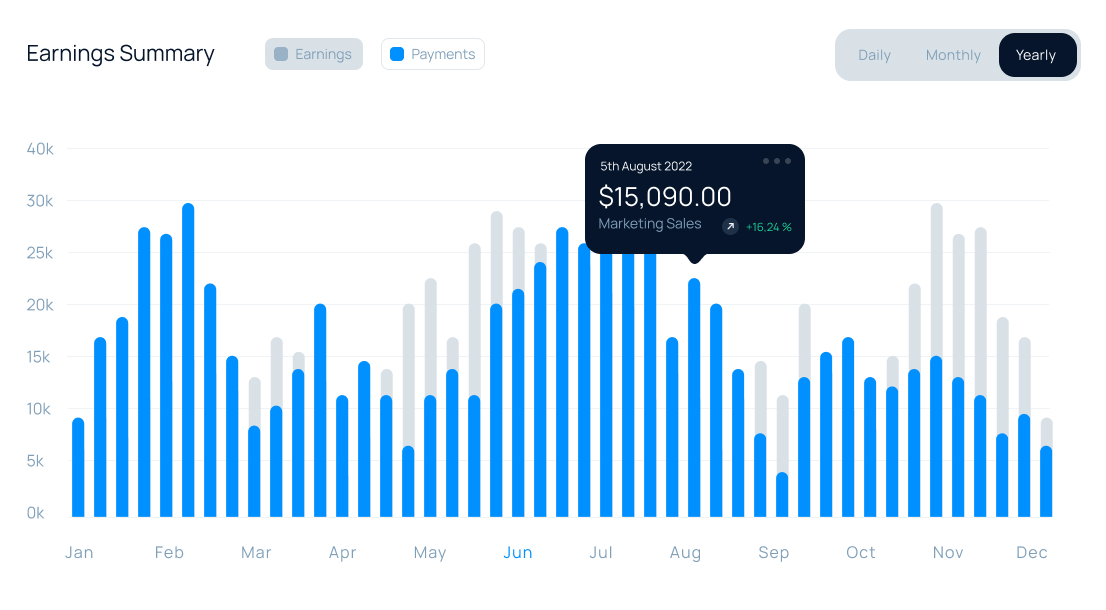The width and height of the screenshot is (1106, 610).
Task: Switch to the Monthly view tab
Action: click(x=952, y=55)
